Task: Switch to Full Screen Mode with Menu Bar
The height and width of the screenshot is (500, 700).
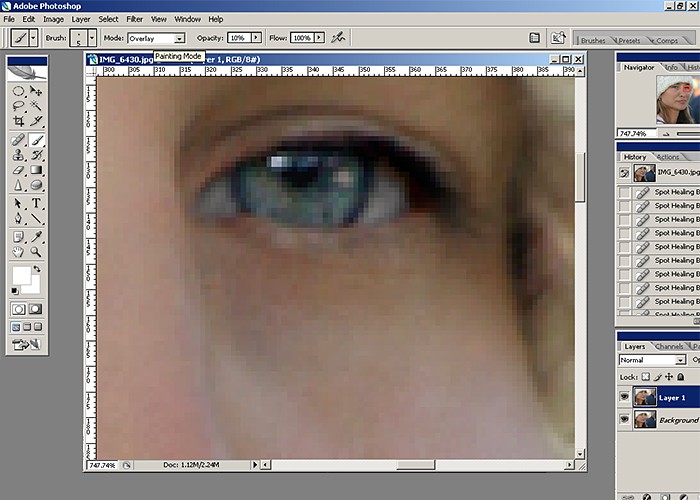Action: [27, 327]
